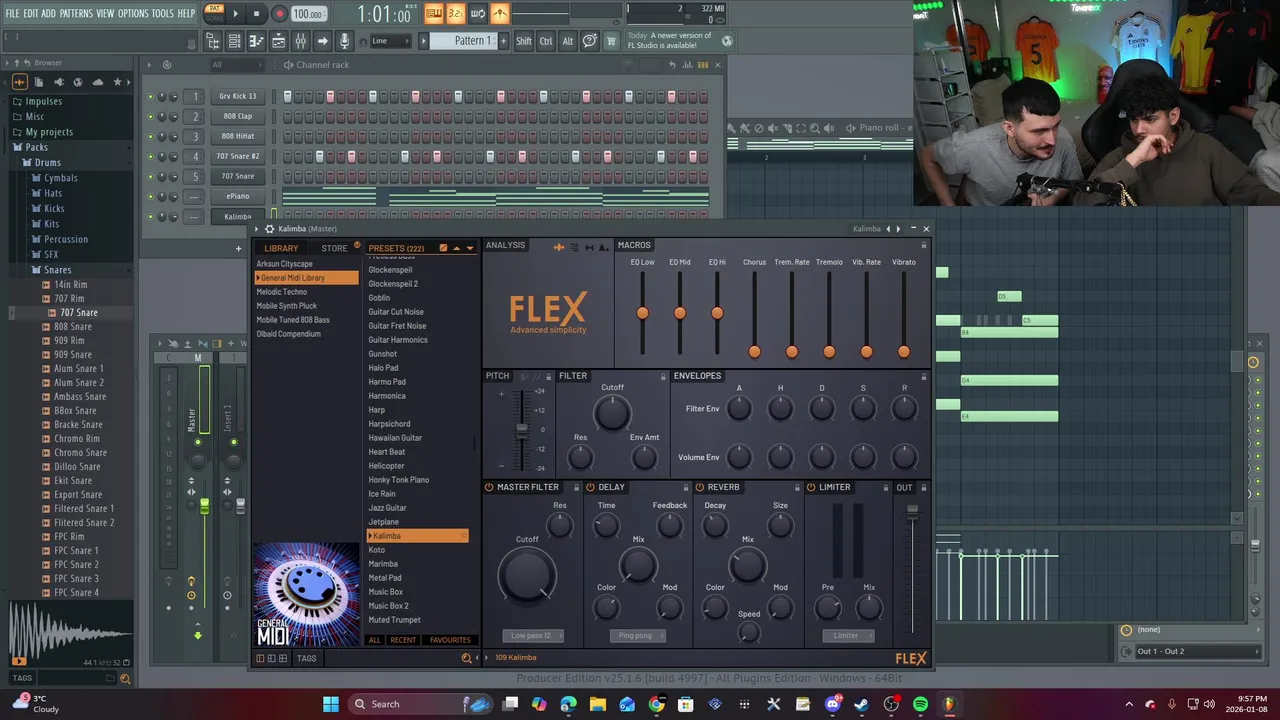Screen dimensions: 1280x720
Task: Click the channel rack graph editor icon
Action: click(x=688, y=65)
